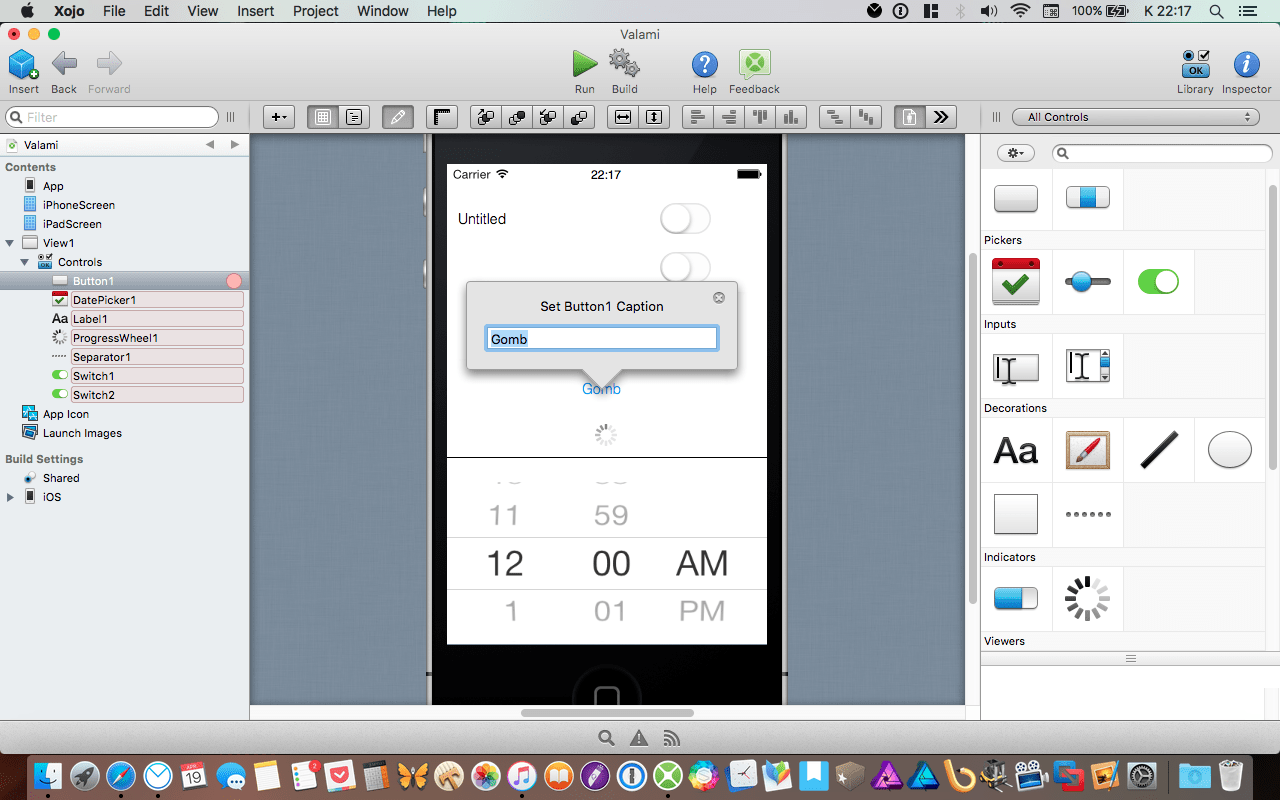Click the Library search field

pyautogui.click(x=1162, y=153)
